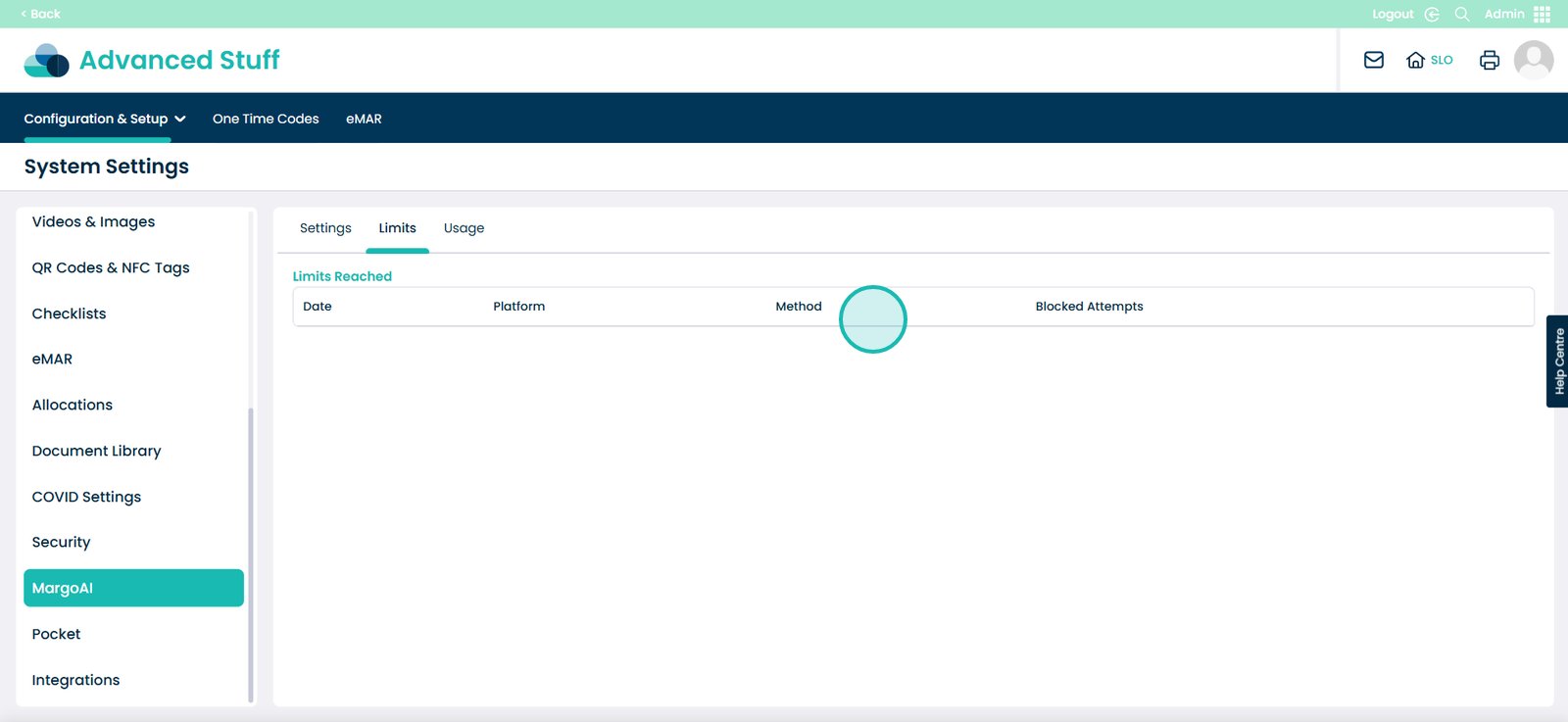Click the mail envelope icon
The width and height of the screenshot is (1568, 722).
[x=1373, y=60]
